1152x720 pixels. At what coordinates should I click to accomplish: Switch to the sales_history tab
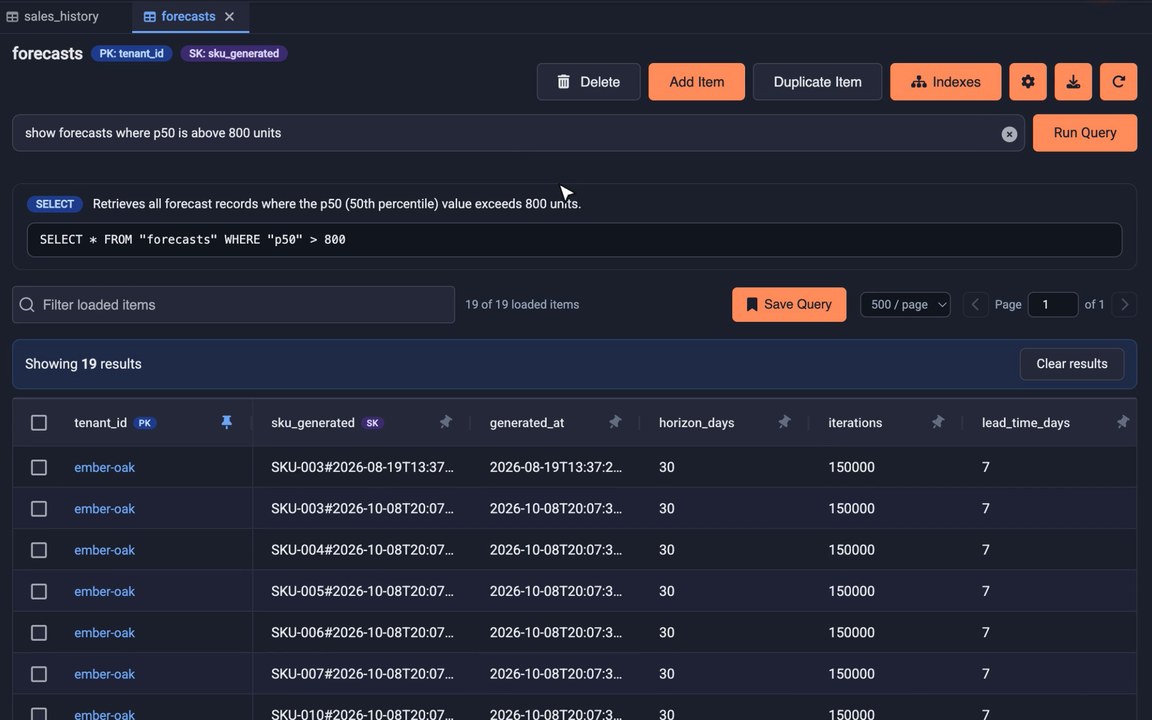[52, 16]
